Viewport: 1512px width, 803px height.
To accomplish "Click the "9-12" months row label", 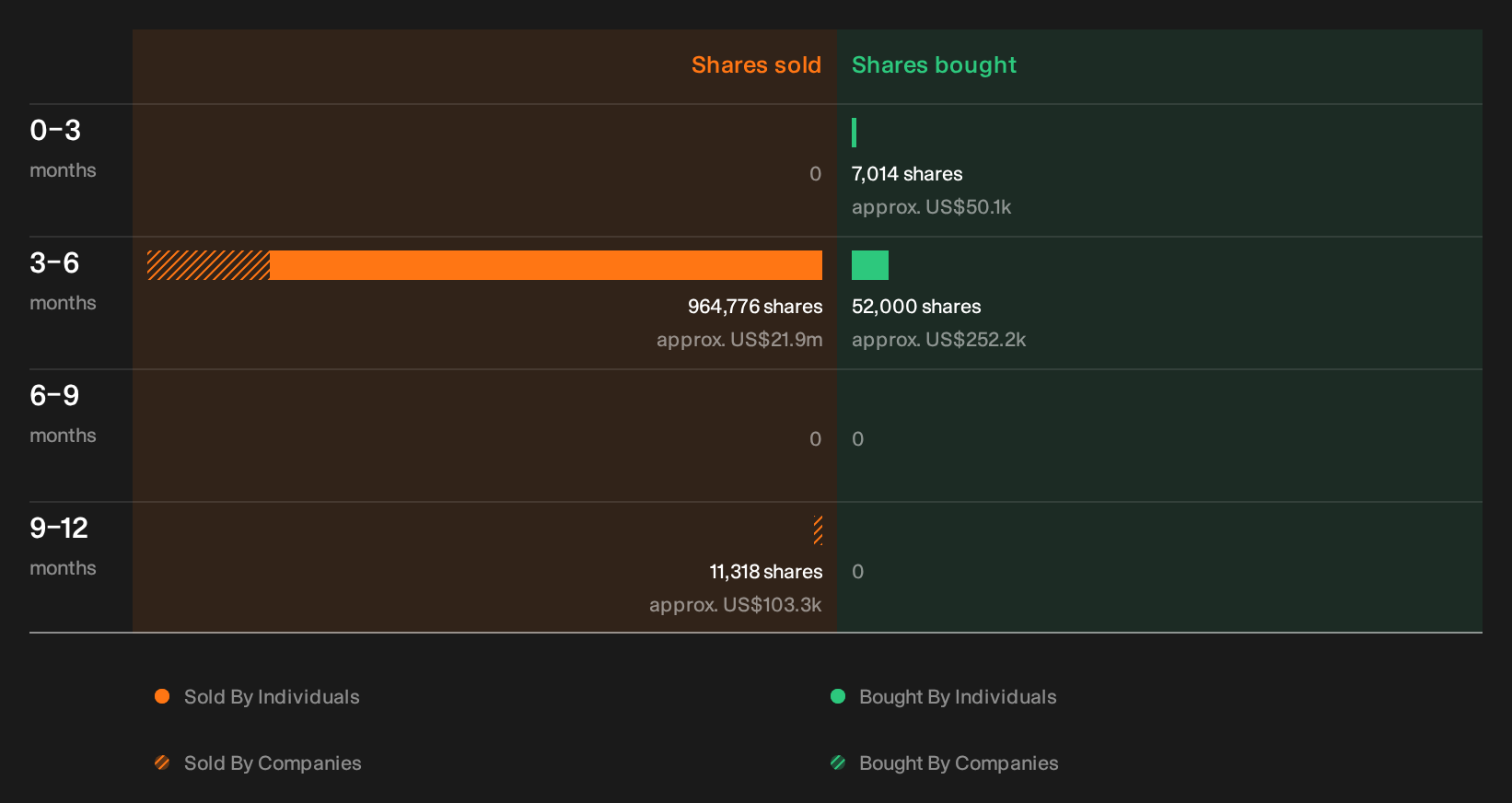I will coord(59,529).
